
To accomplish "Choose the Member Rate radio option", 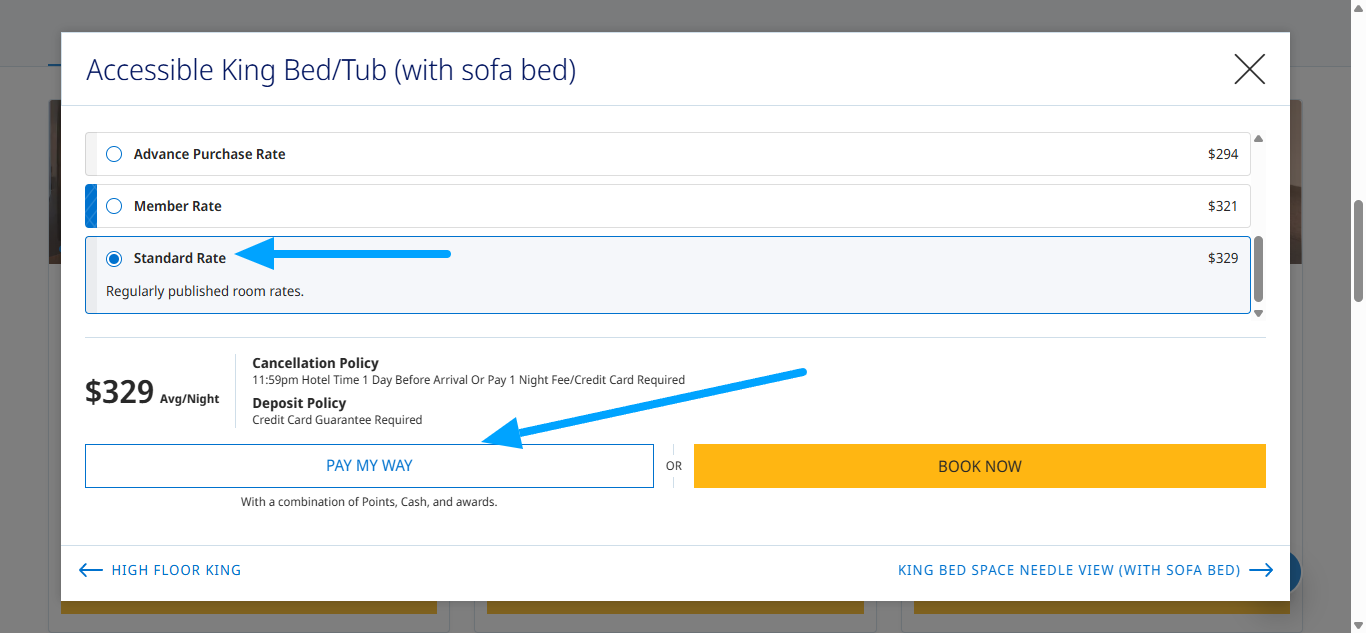I will pyautogui.click(x=114, y=206).
